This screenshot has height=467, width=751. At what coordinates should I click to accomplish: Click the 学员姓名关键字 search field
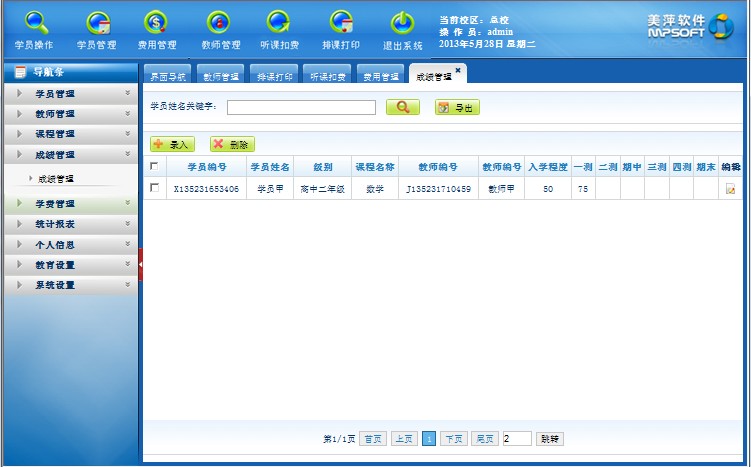click(301, 107)
